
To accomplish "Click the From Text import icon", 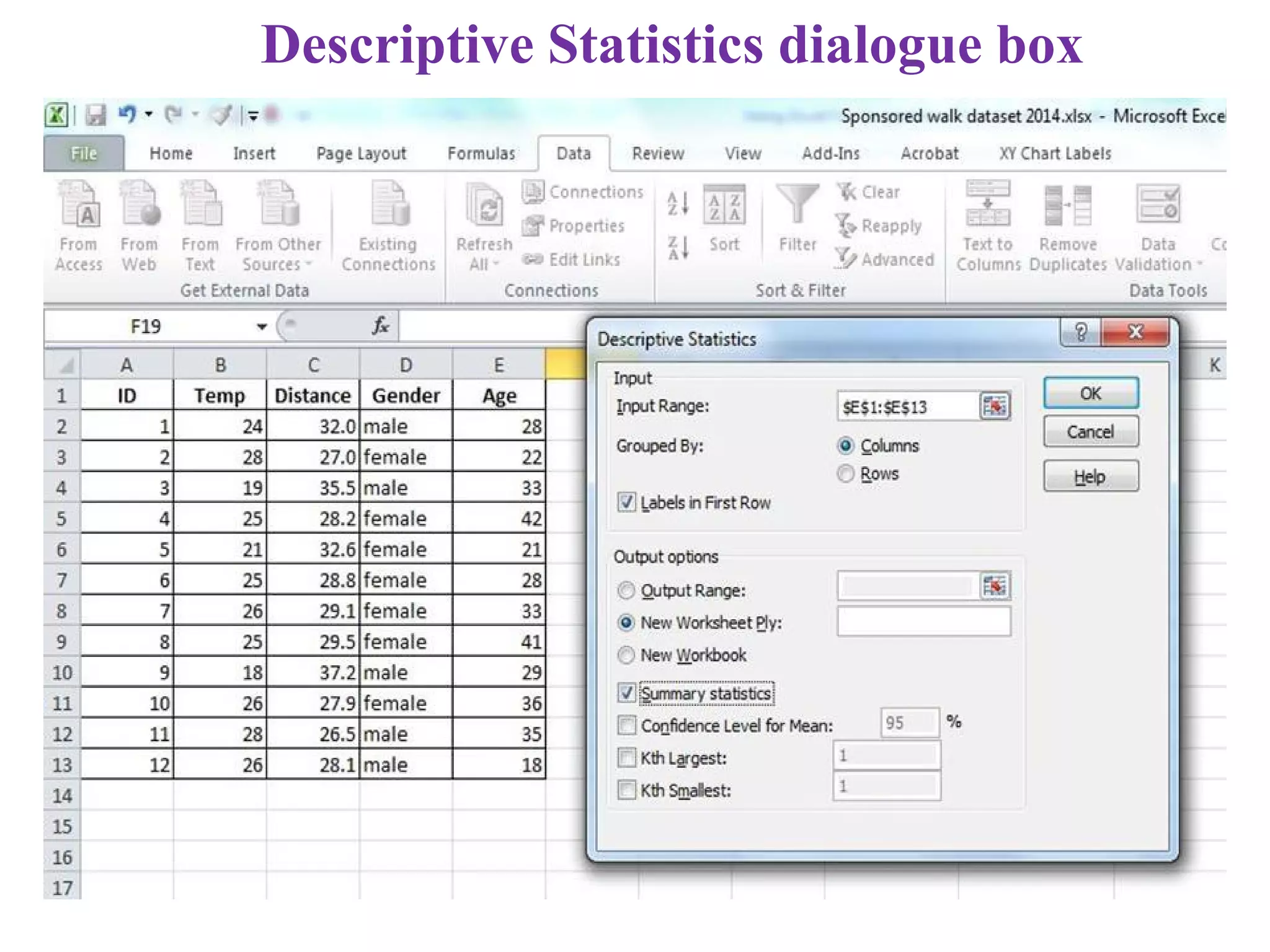I will pos(200,205).
